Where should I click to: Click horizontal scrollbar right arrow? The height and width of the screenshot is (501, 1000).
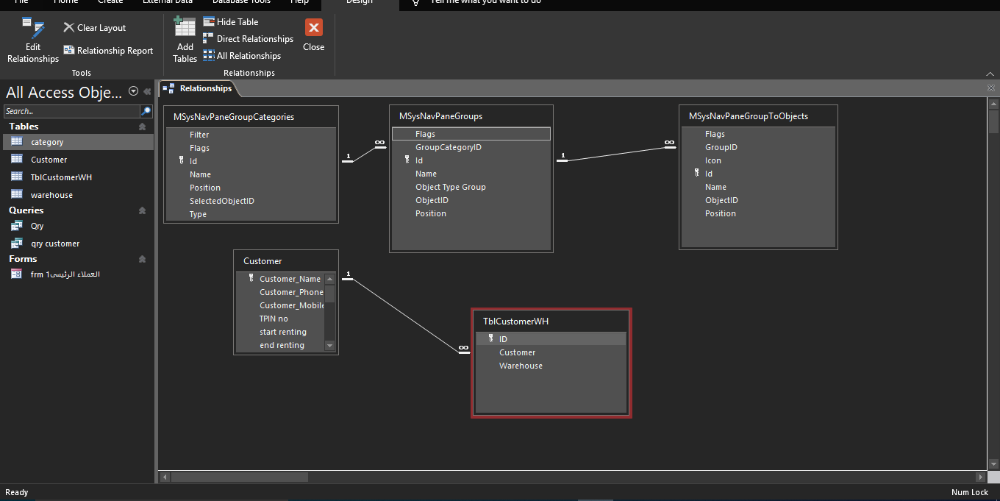click(x=980, y=477)
